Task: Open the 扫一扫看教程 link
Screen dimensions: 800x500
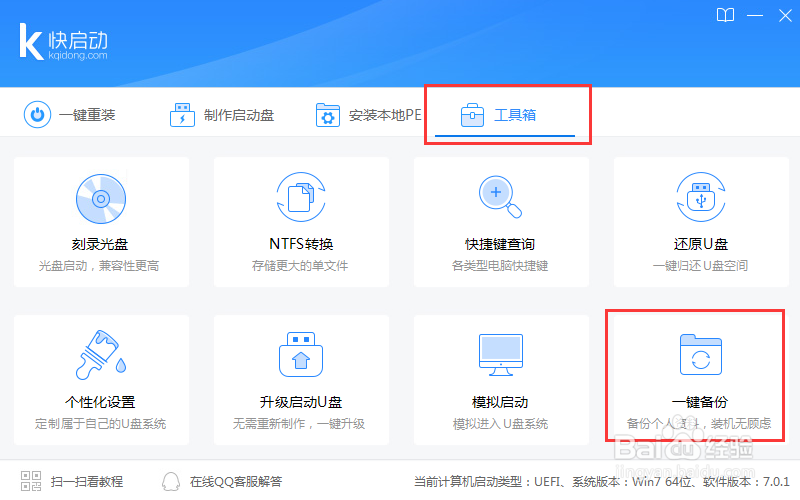Action: (87, 481)
